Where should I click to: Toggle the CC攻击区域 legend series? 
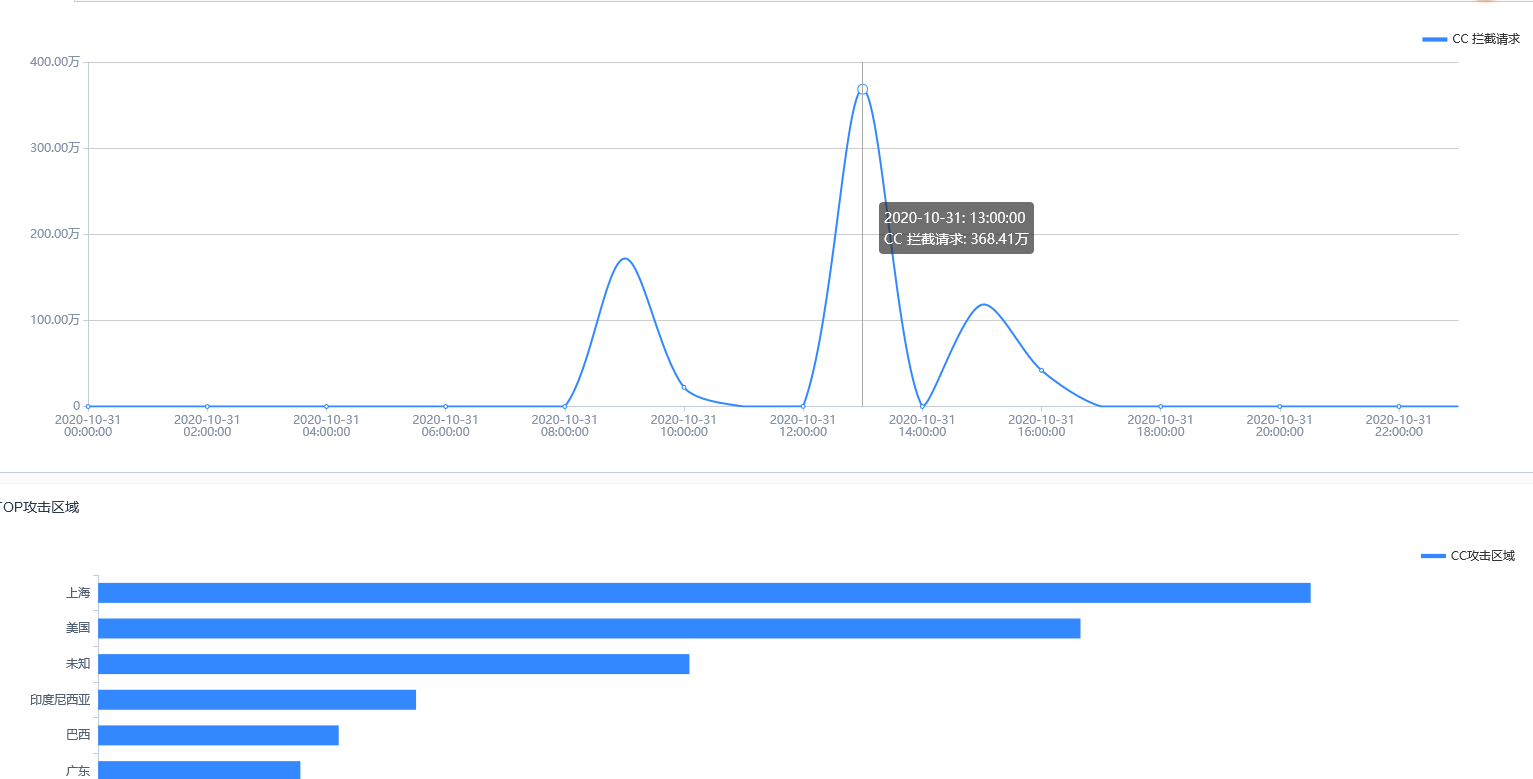[x=1468, y=556]
